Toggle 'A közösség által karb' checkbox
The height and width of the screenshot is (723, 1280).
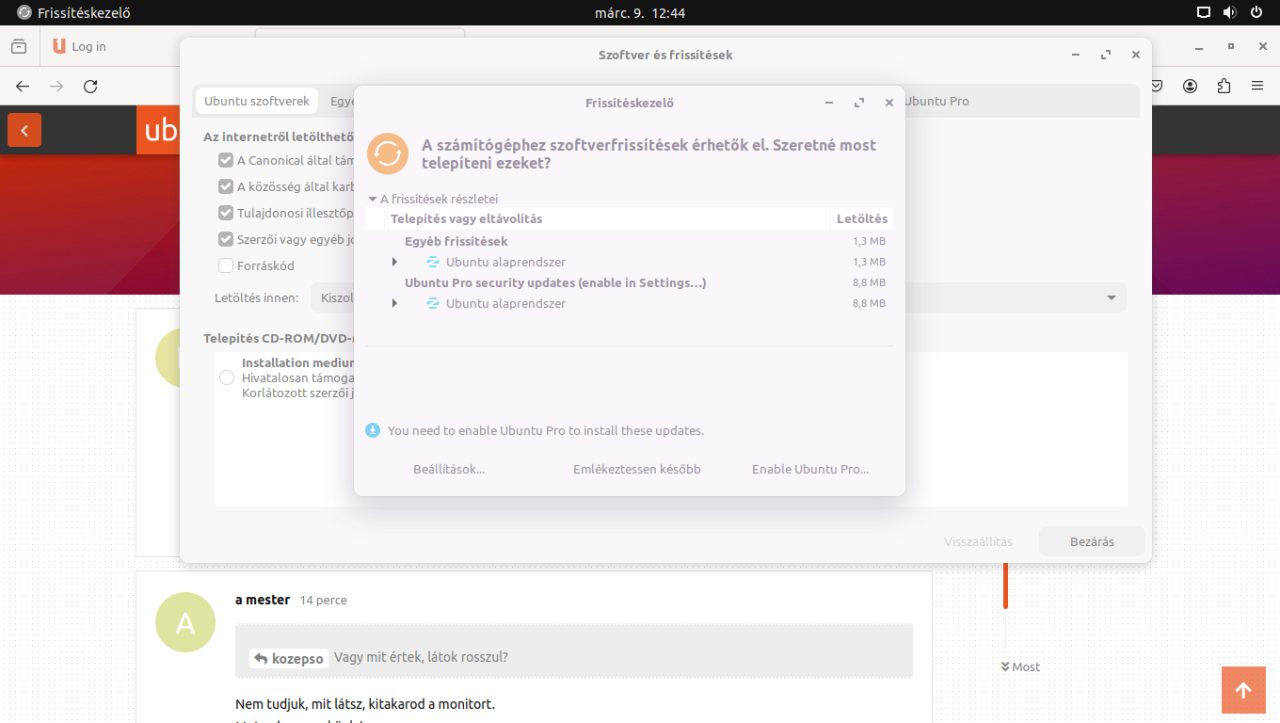pos(226,186)
